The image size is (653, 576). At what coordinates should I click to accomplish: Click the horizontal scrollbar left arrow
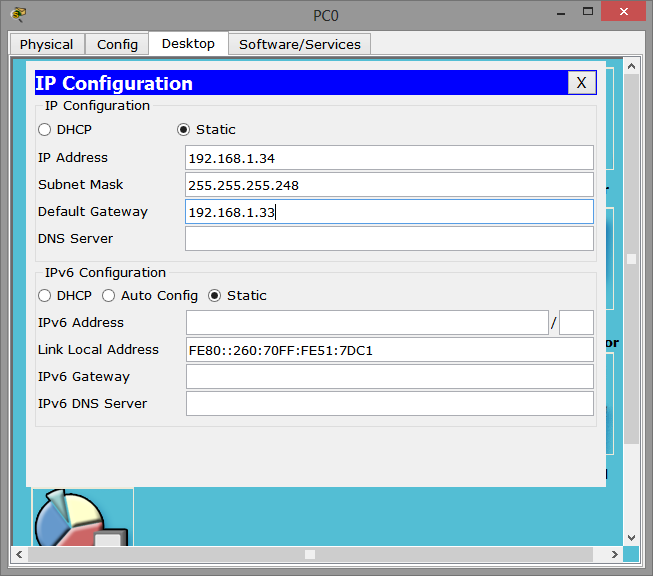tap(19, 554)
